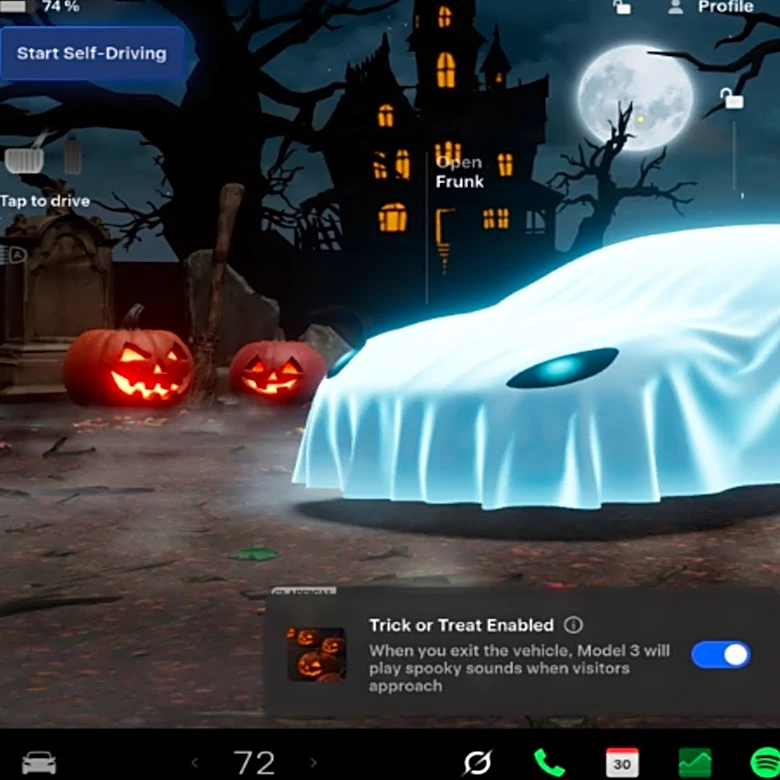This screenshot has width=780, height=780.
Task: Open the Calendar app icon
Action: pyautogui.click(x=622, y=762)
